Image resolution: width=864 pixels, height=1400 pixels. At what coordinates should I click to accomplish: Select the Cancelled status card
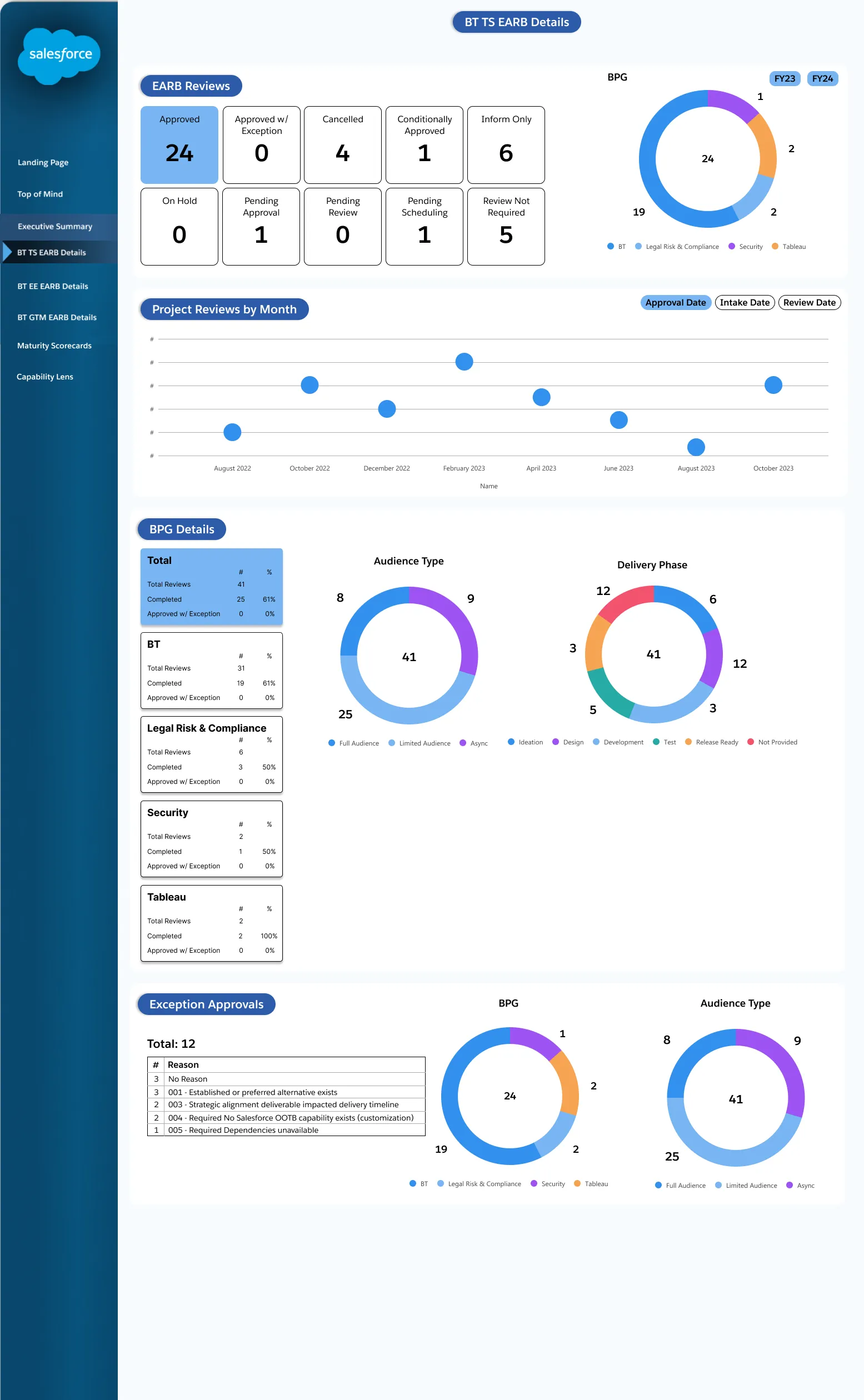[342, 144]
